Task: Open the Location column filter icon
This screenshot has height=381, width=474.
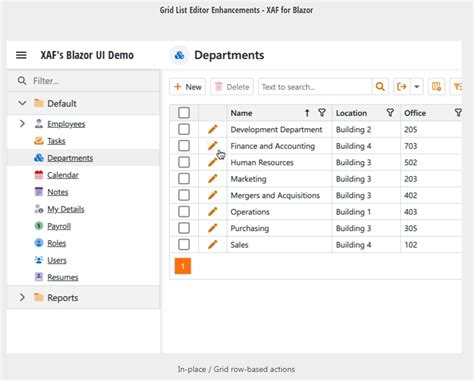Action: [x=390, y=113]
